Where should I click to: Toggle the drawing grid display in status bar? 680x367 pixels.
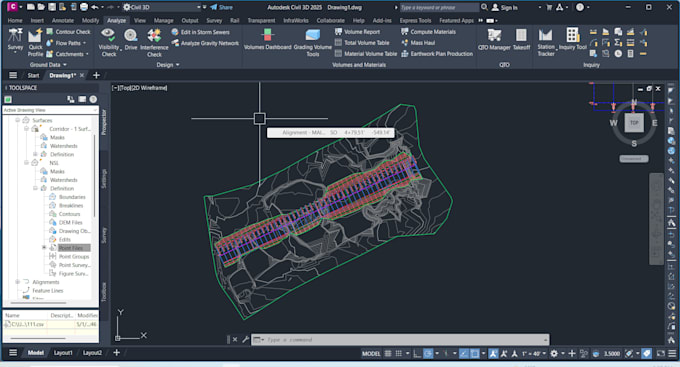coord(388,354)
